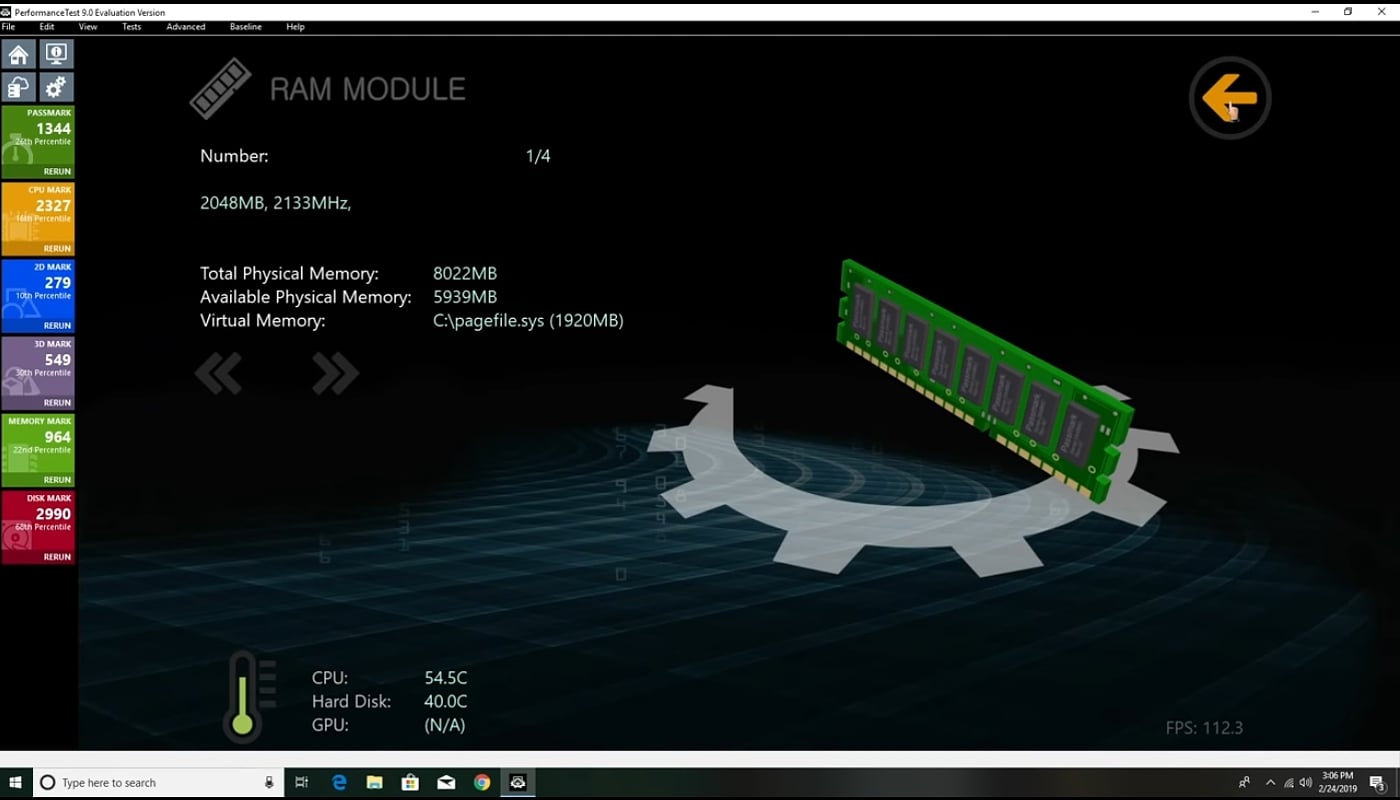Viewport: 1400px width, 800px height.
Task: Click the PerformanceTest taskbar icon
Action: [x=518, y=782]
